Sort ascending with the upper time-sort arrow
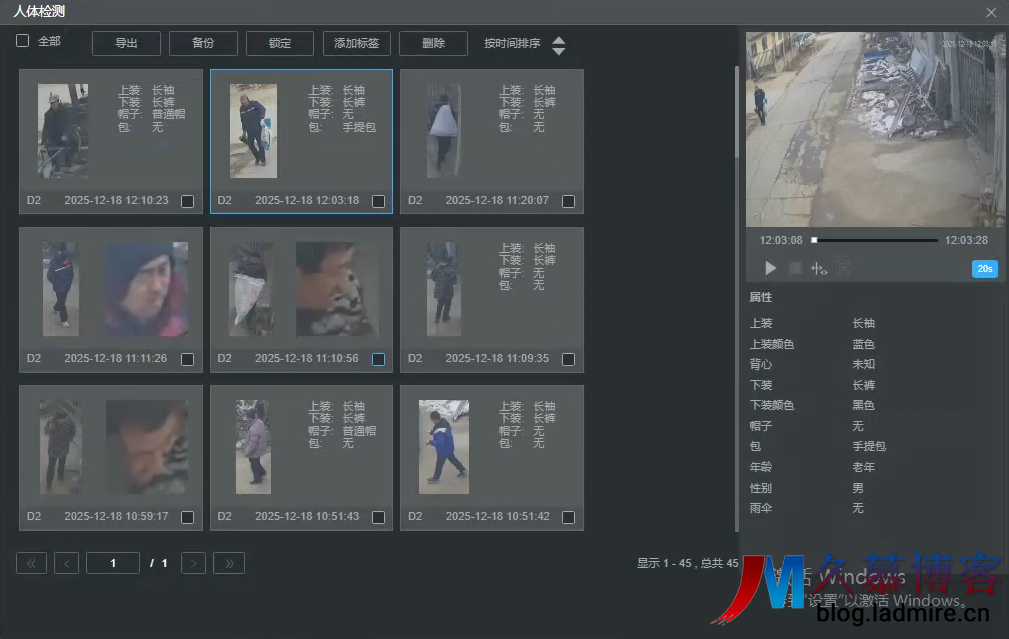Viewport: 1009px width, 639px height. (x=559, y=39)
